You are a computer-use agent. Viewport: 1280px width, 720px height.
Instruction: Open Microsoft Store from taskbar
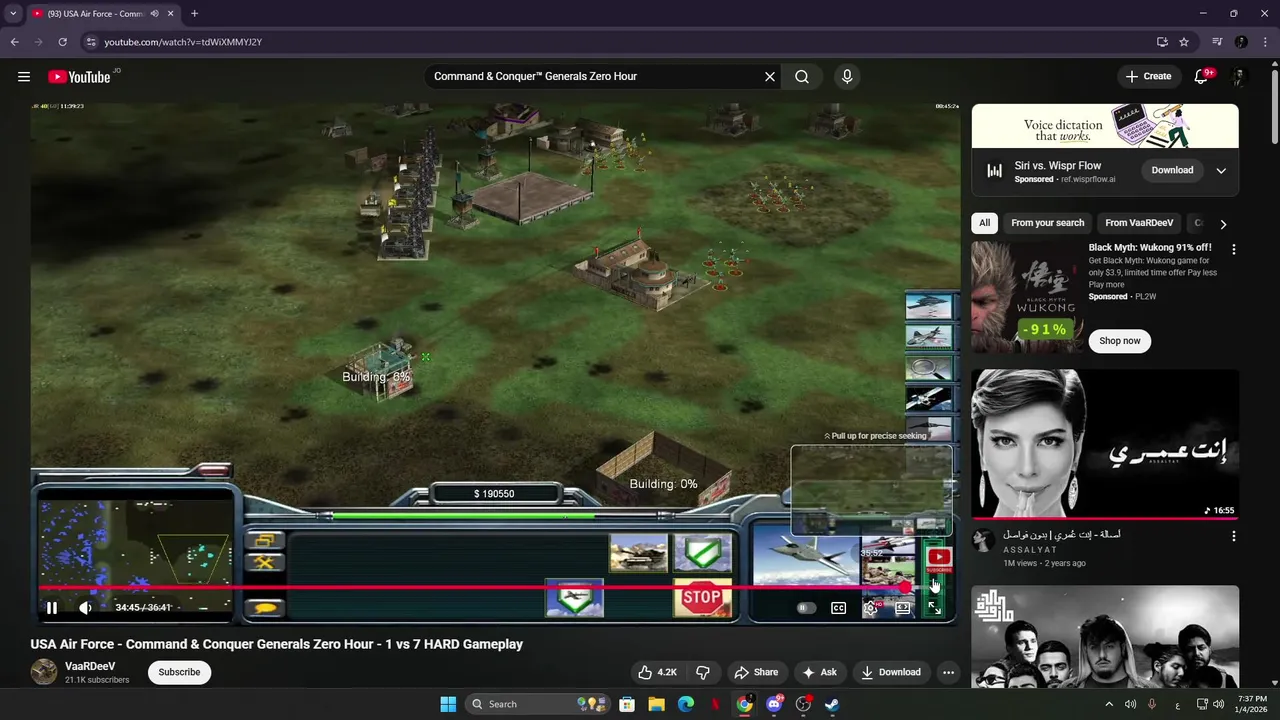point(627,704)
